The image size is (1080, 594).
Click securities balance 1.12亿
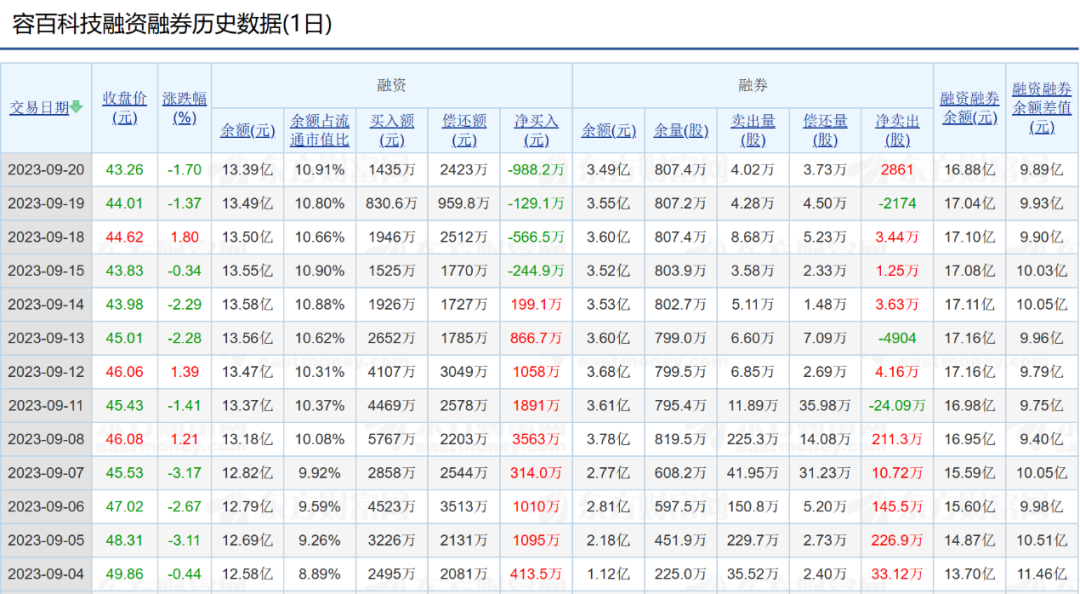(609, 574)
